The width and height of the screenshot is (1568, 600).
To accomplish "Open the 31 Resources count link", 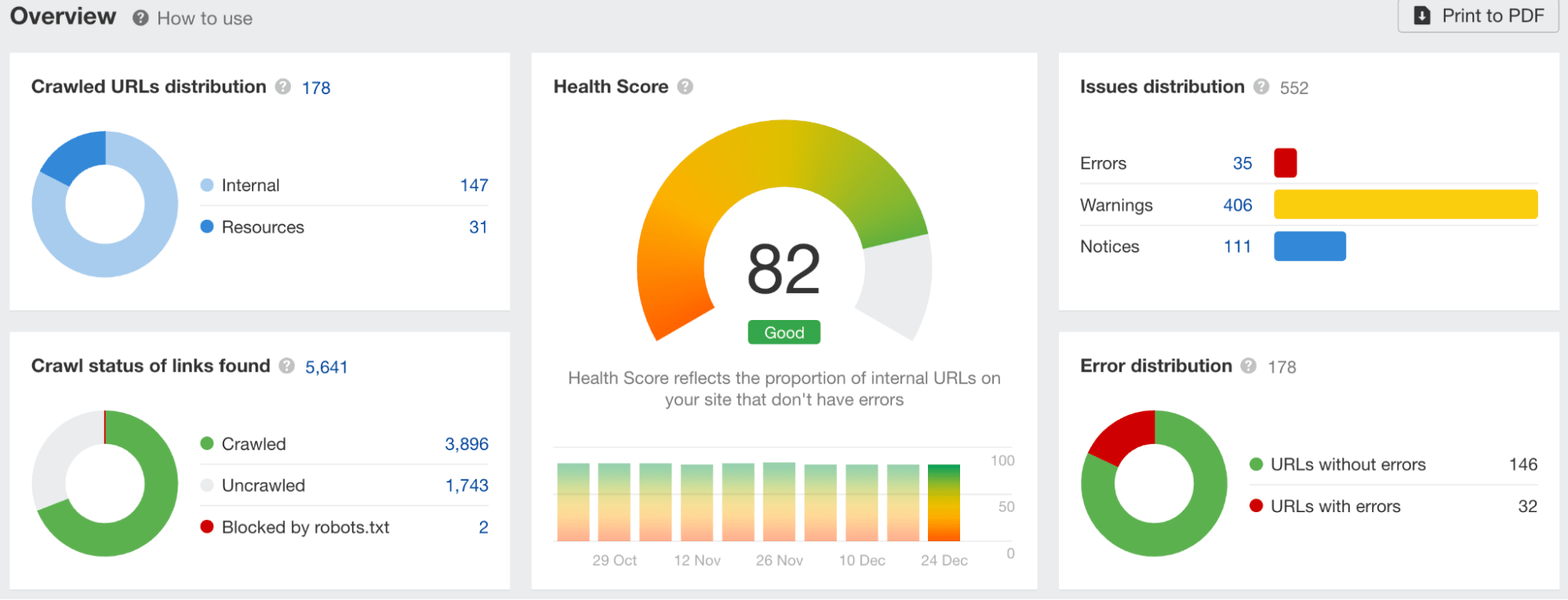I will tap(478, 227).
